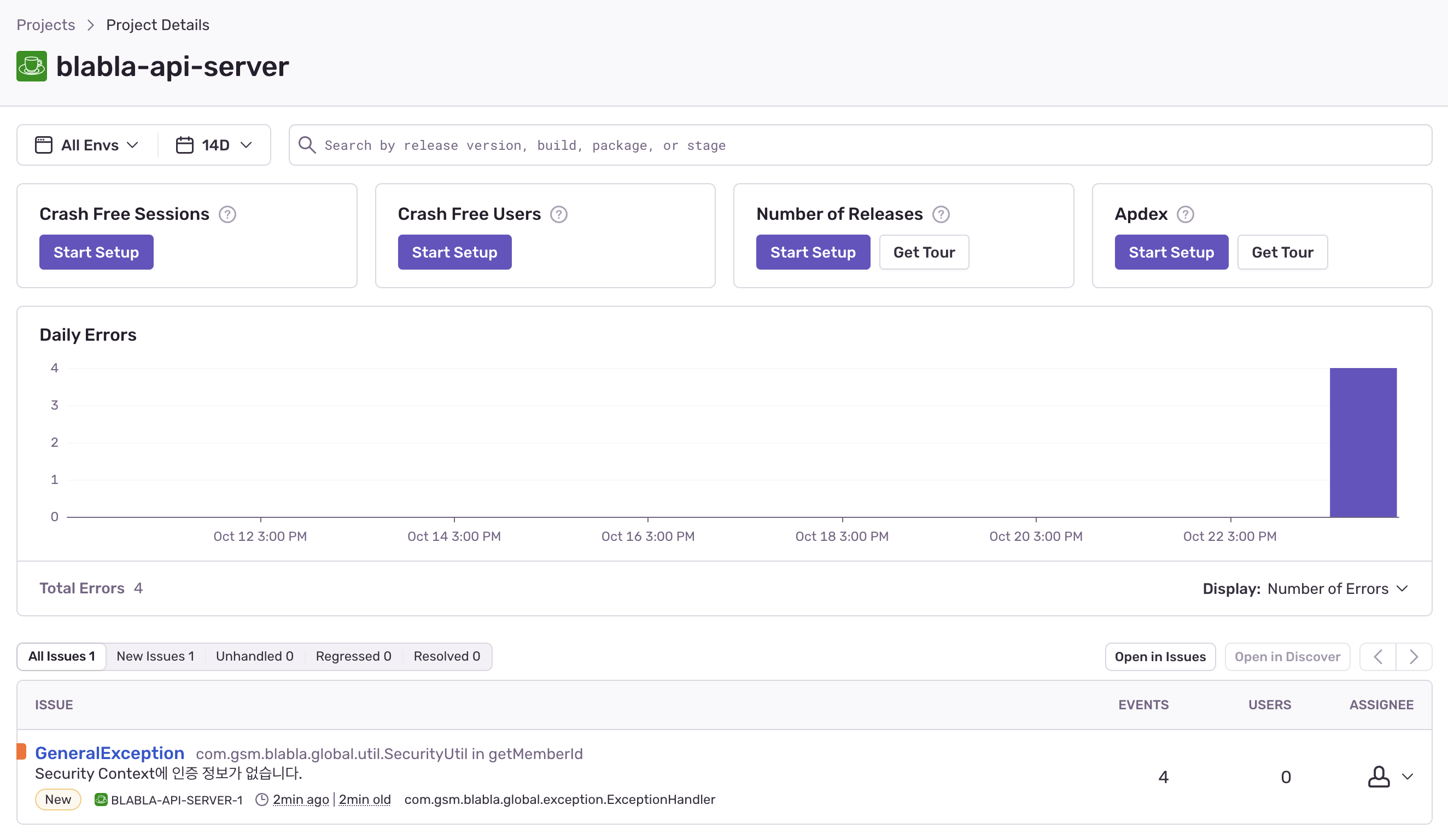Switch to the Unhandled tab
Image resolution: width=1448 pixels, height=840 pixels.
255,656
